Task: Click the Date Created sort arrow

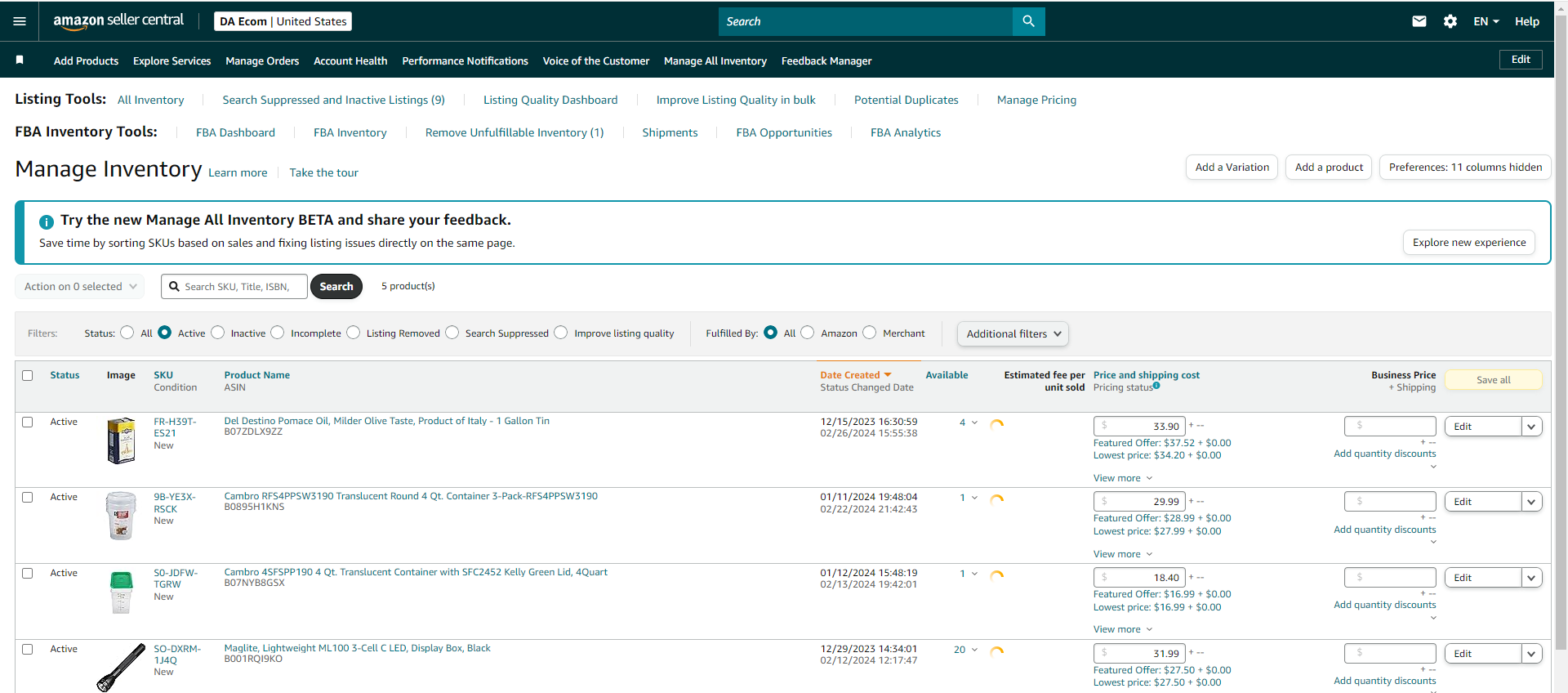Action: point(888,375)
